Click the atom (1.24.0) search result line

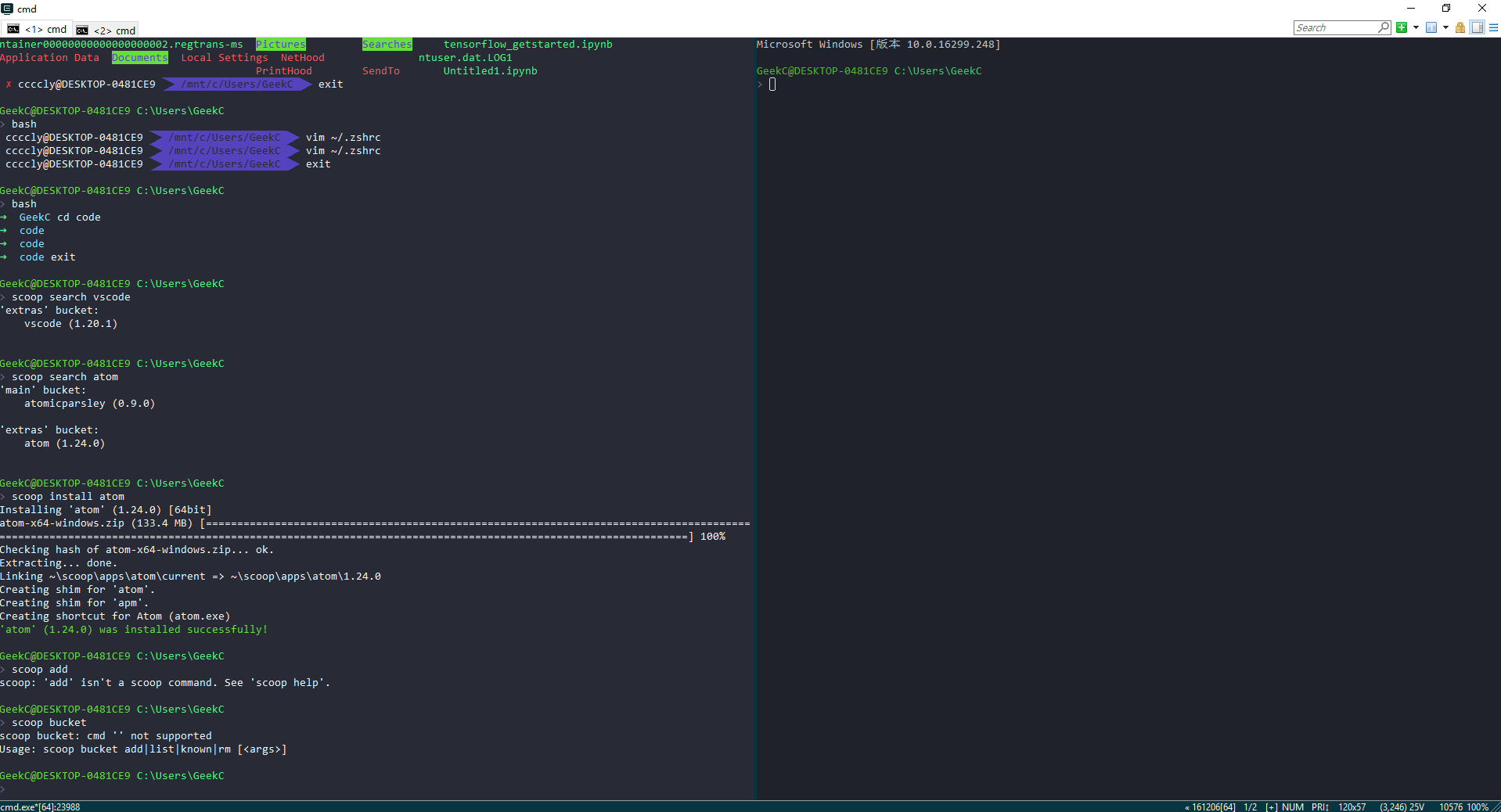coord(65,444)
